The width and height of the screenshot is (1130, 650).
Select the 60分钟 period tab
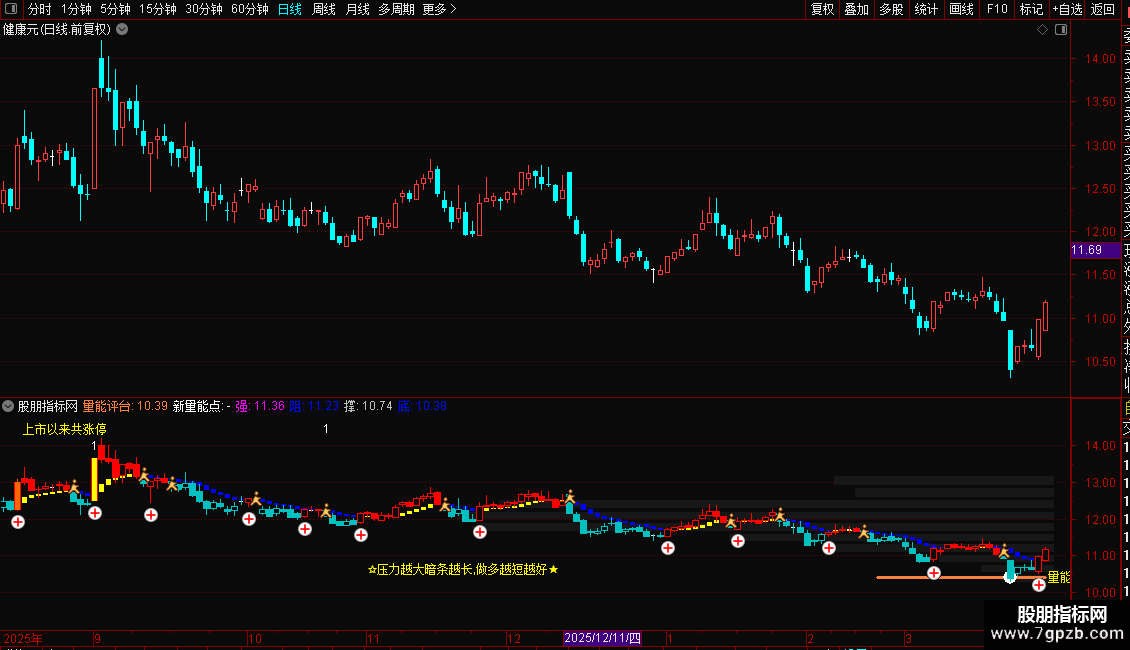250,9
